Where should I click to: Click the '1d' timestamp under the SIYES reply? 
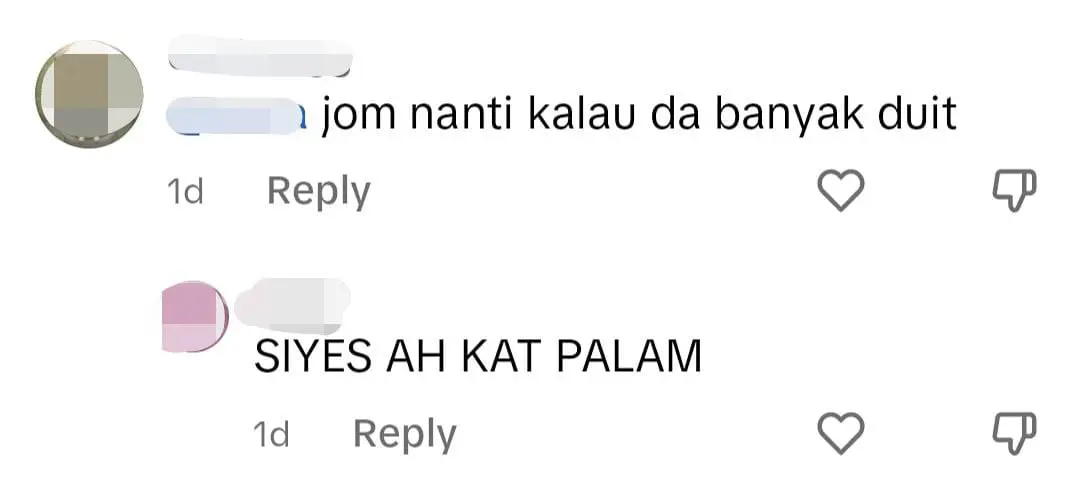[x=271, y=434]
